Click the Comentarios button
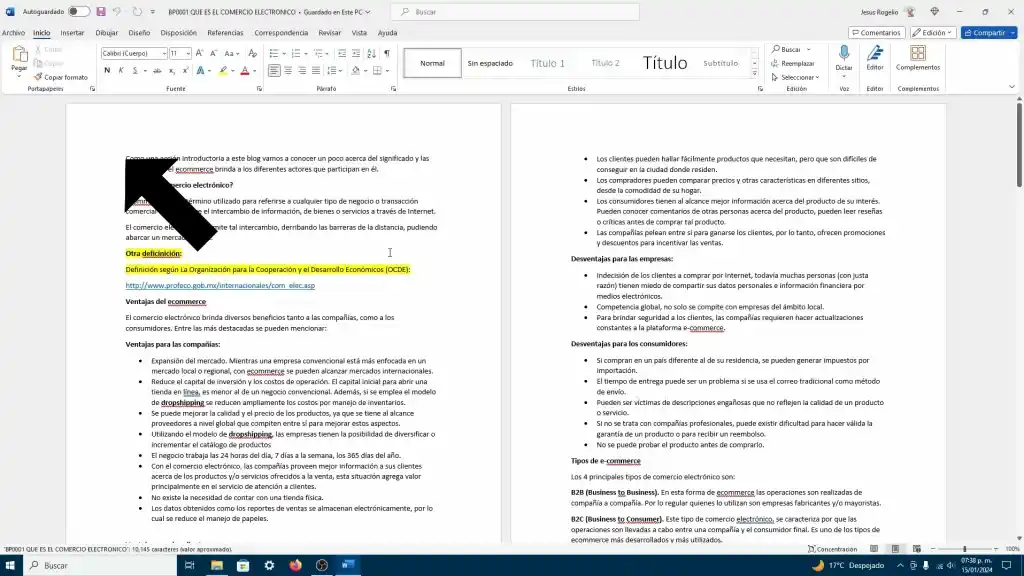The image size is (1024, 576). coord(876,33)
